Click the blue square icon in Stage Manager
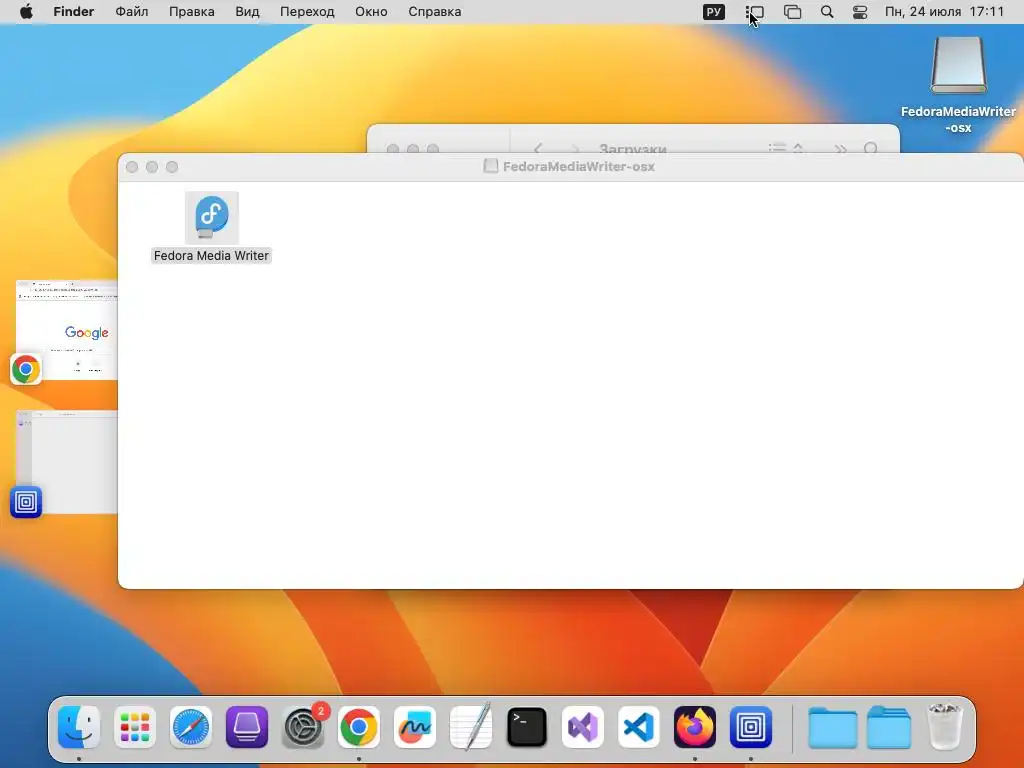The width and height of the screenshot is (1024, 768). click(26, 502)
